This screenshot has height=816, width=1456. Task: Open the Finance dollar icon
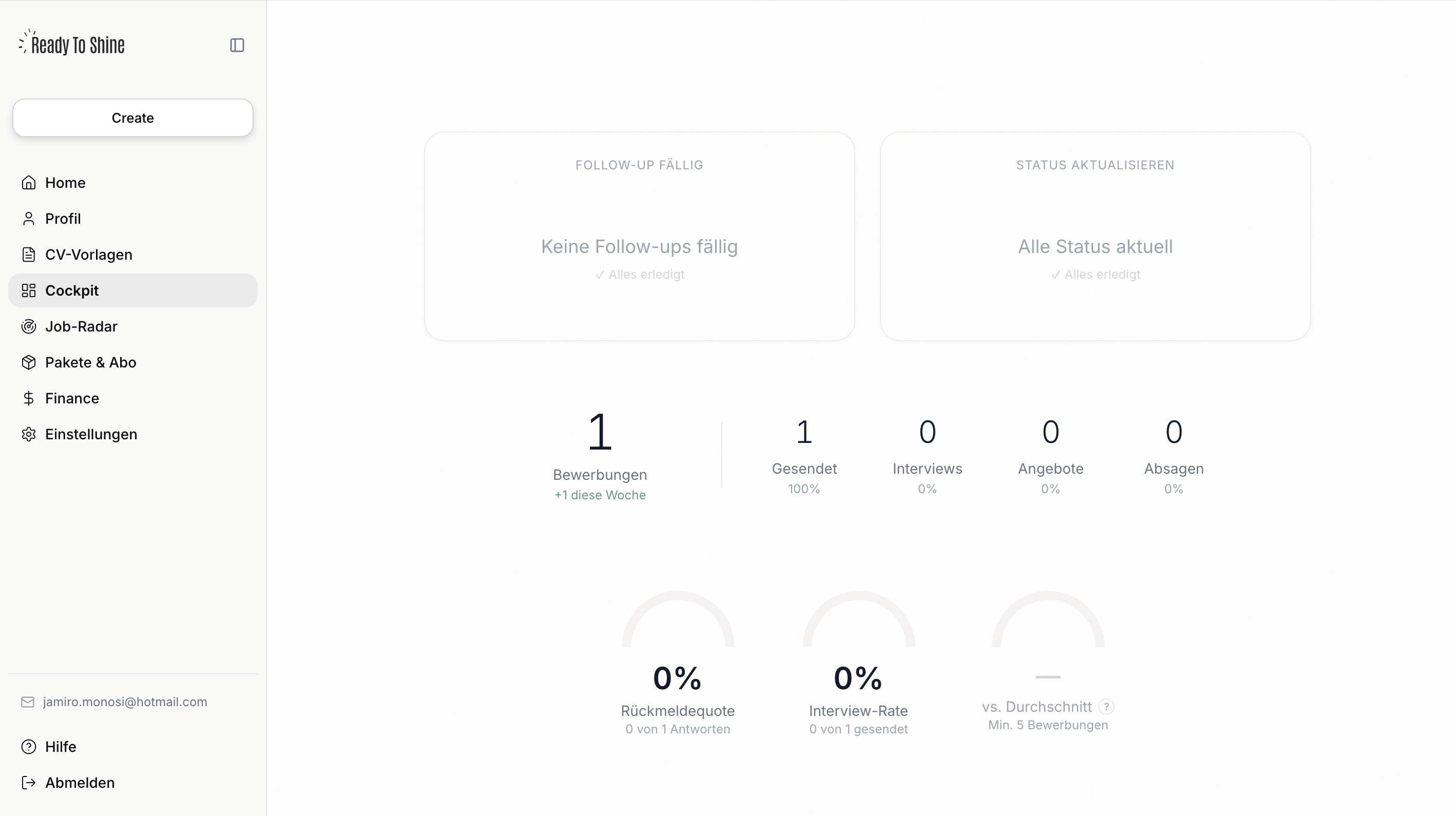tap(29, 398)
